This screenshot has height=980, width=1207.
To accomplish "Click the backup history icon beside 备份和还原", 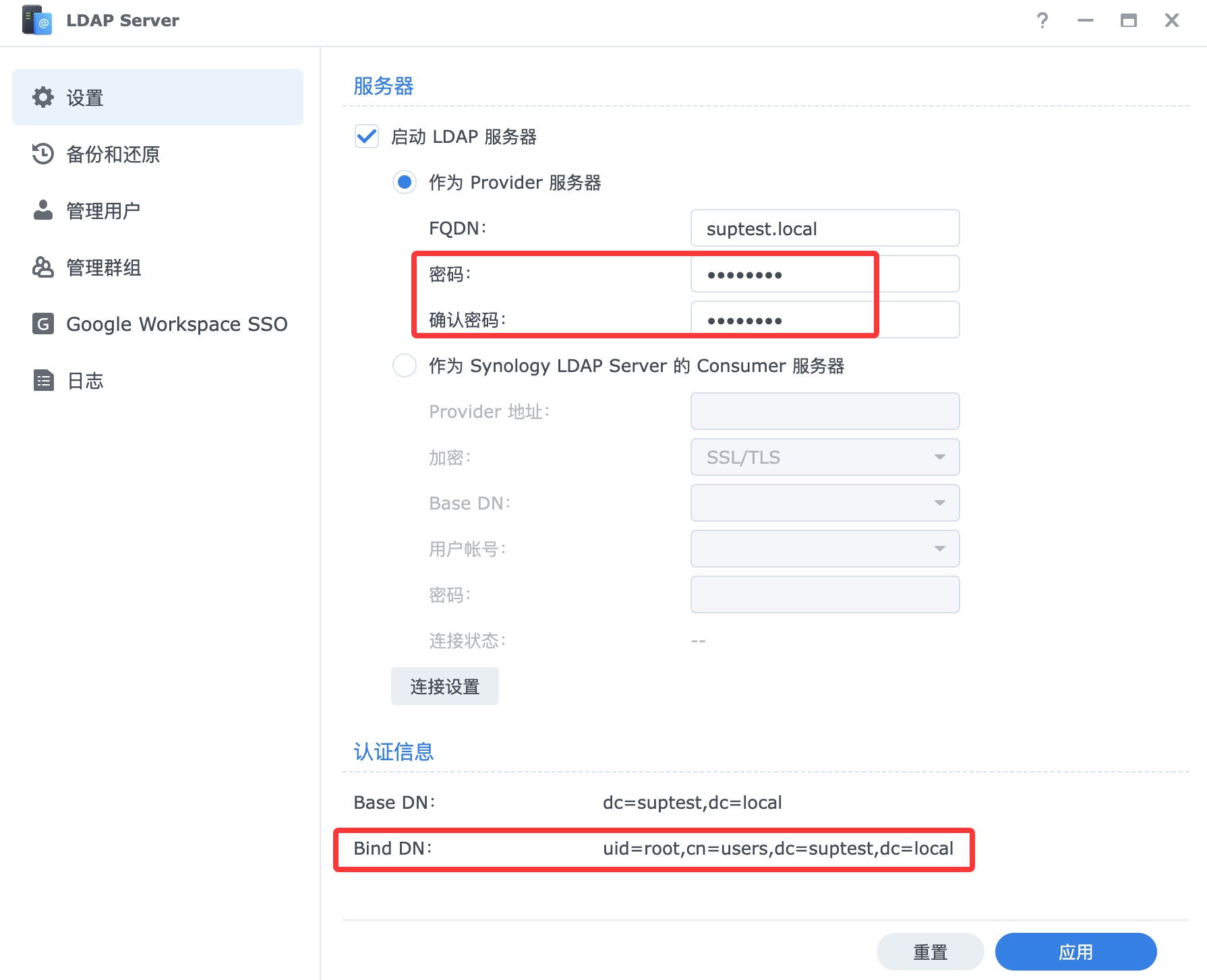I will 43,154.
